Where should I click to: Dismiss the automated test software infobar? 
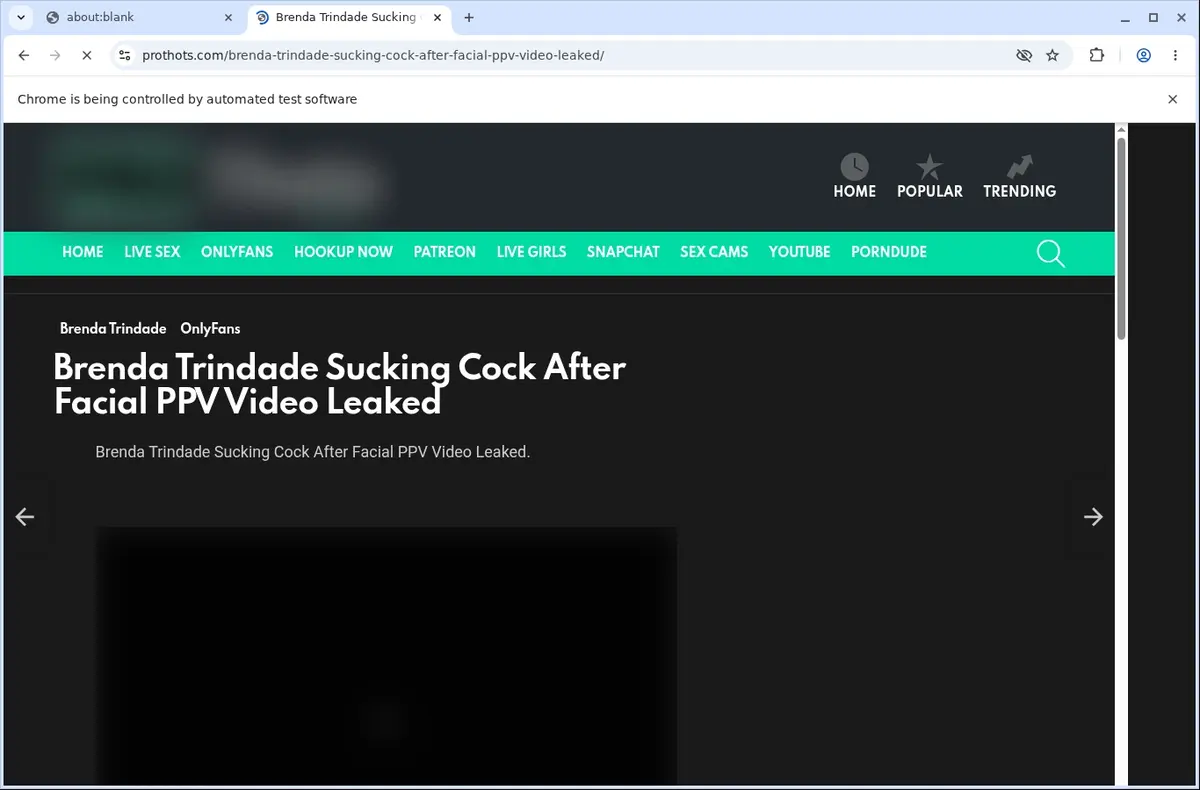pyautogui.click(x=1173, y=99)
